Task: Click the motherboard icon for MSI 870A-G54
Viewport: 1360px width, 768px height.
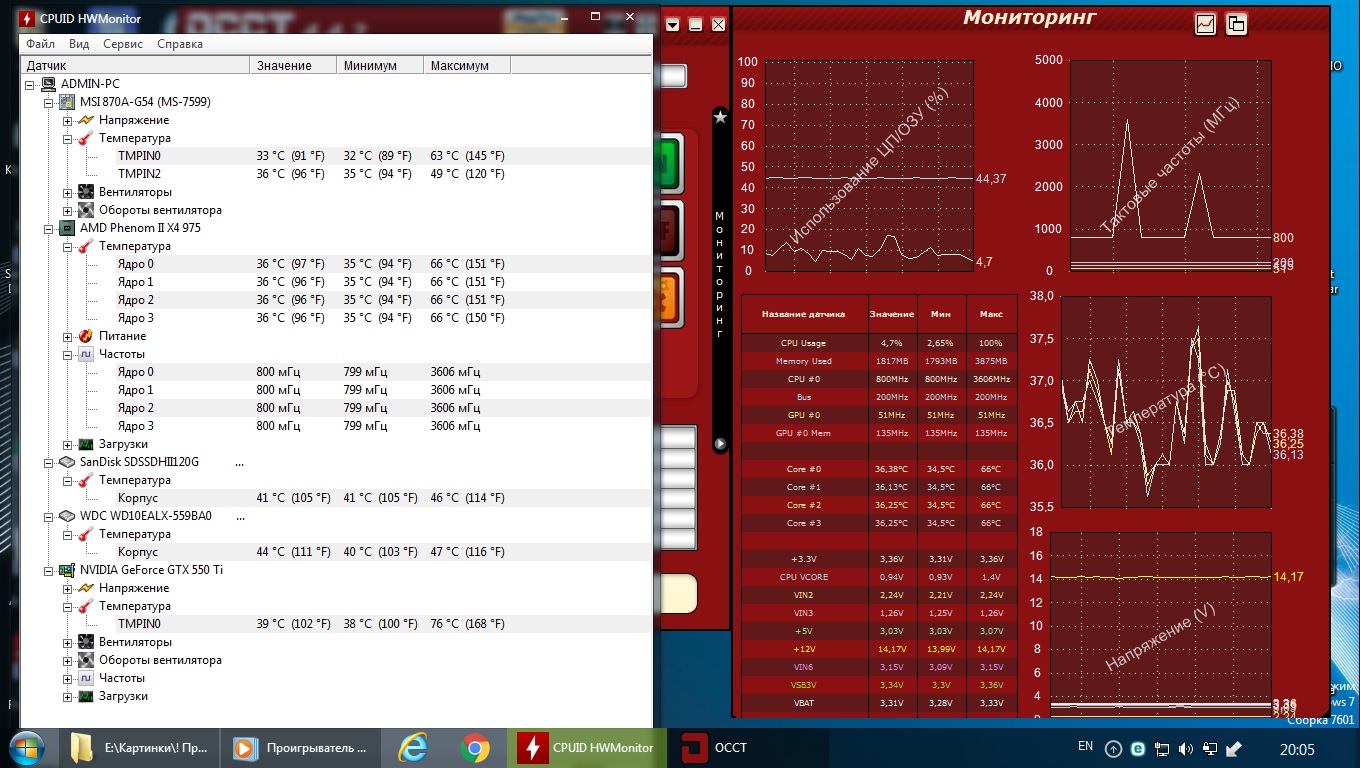Action: [67, 102]
